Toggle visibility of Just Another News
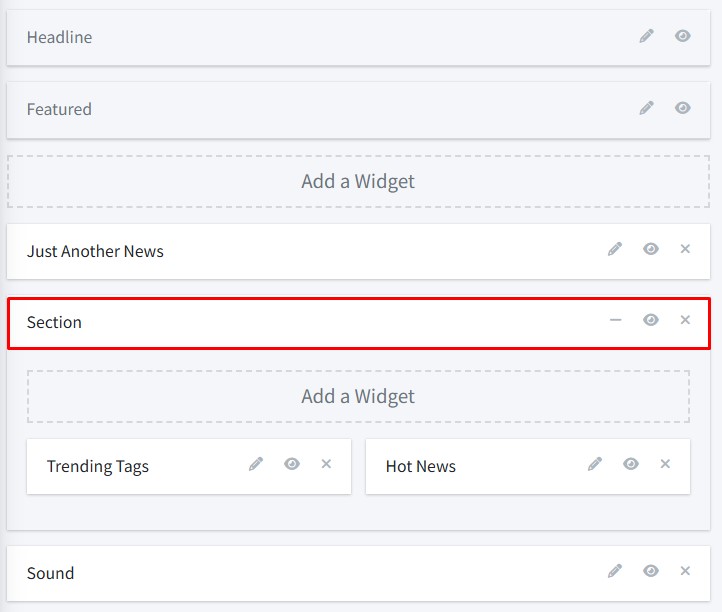Screen dimensions: 722x612 pos(651,249)
